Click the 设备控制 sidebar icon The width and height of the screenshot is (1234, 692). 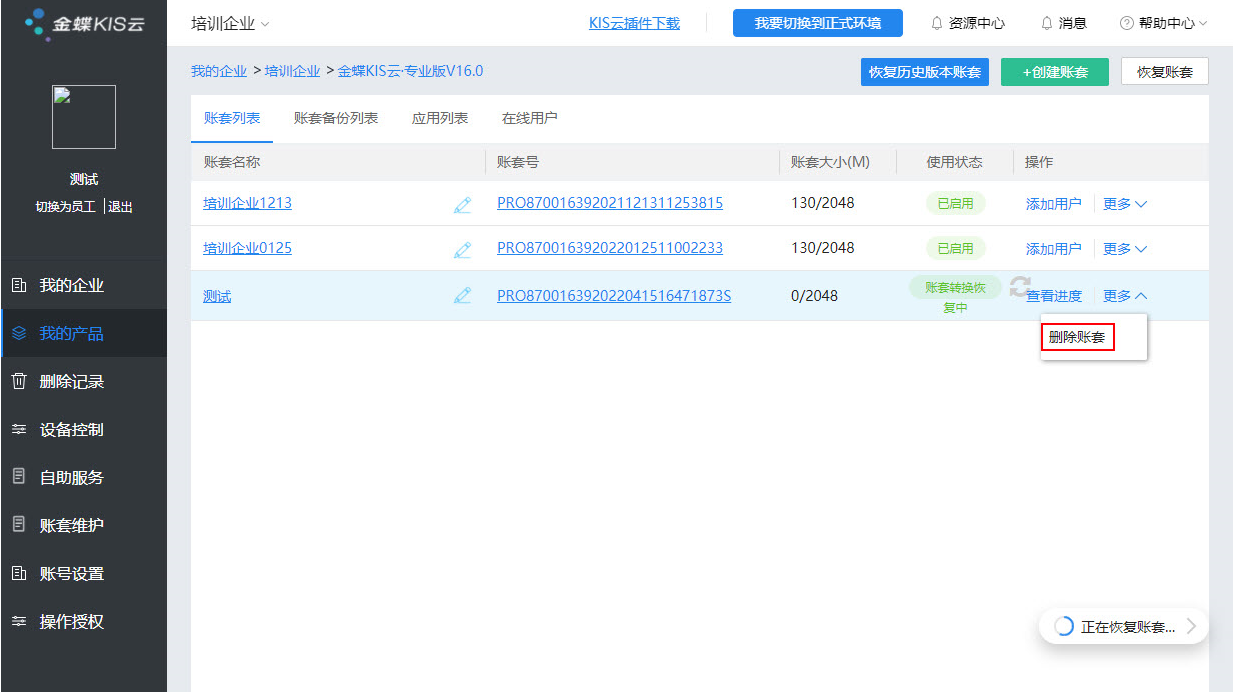click(18, 430)
